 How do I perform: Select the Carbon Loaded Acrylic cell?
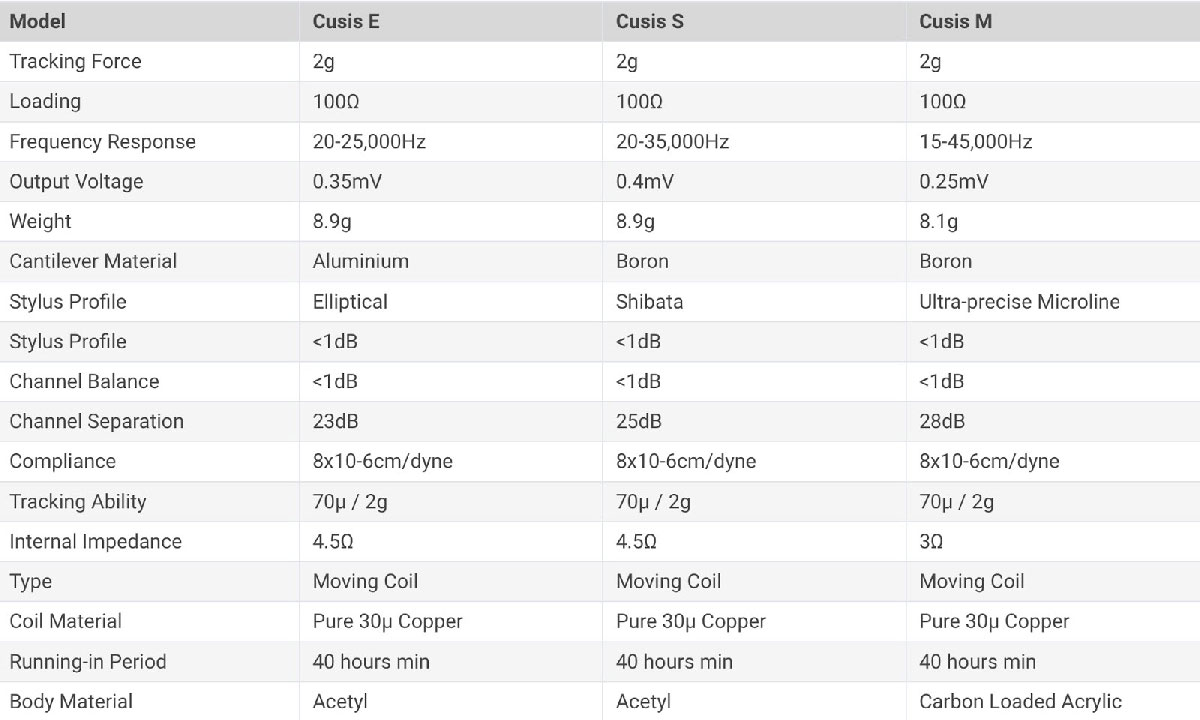(x=1021, y=701)
